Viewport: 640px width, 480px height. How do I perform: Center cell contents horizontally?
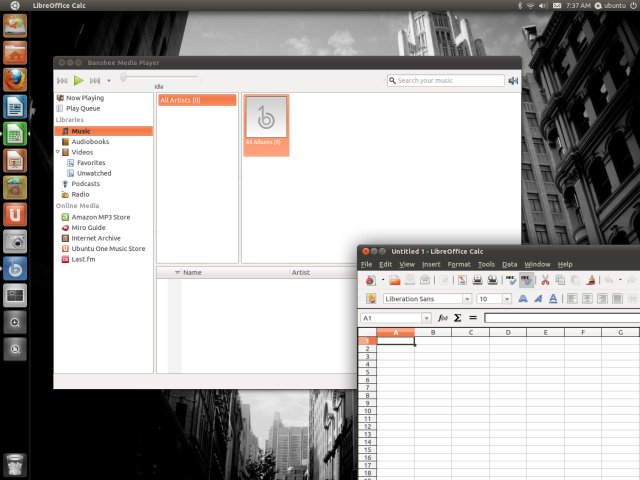587,299
